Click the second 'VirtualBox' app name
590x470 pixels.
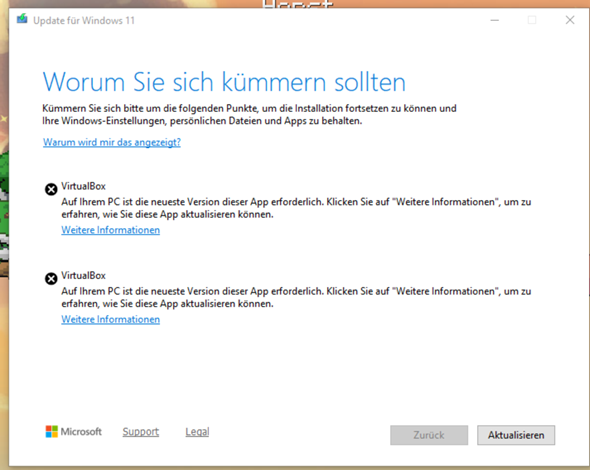point(84,275)
